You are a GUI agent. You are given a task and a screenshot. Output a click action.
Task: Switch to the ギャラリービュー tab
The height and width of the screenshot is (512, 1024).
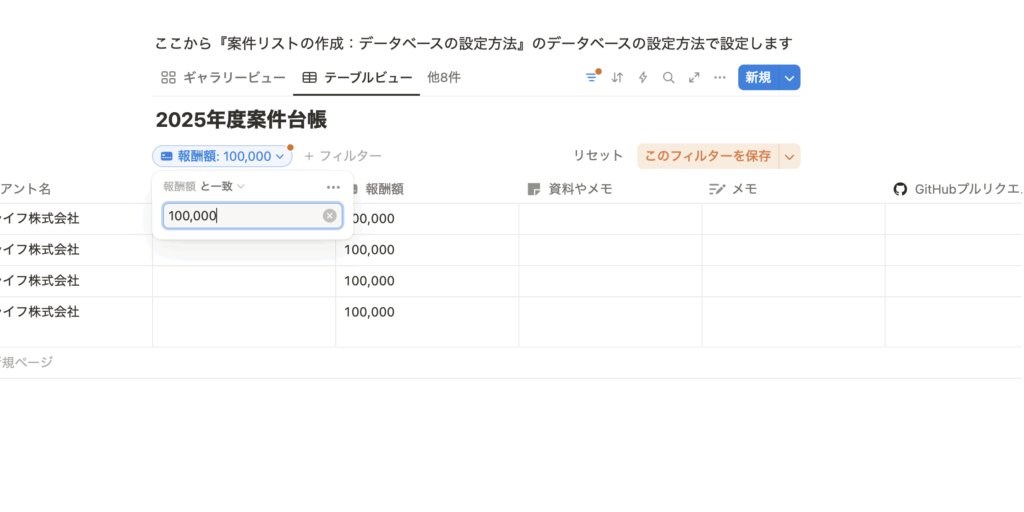tap(223, 78)
